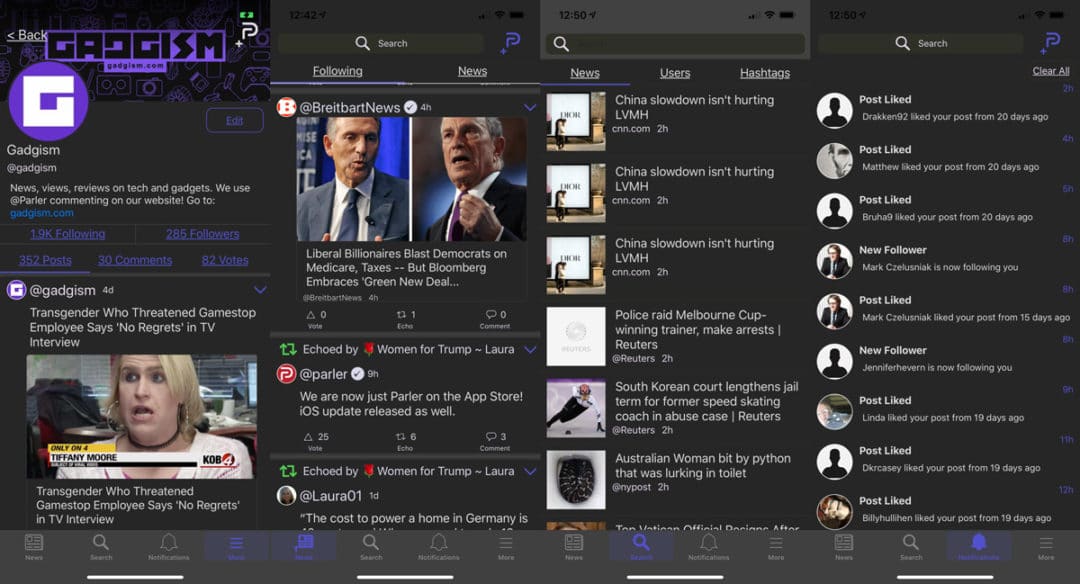Open 'Police raid Melbourne Cup-winning trainer' headline

698,330
